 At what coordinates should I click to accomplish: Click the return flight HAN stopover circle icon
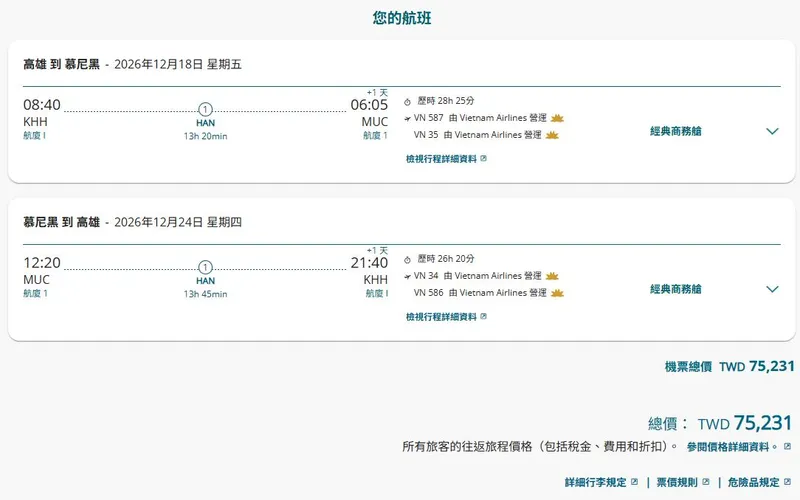pyautogui.click(x=205, y=267)
